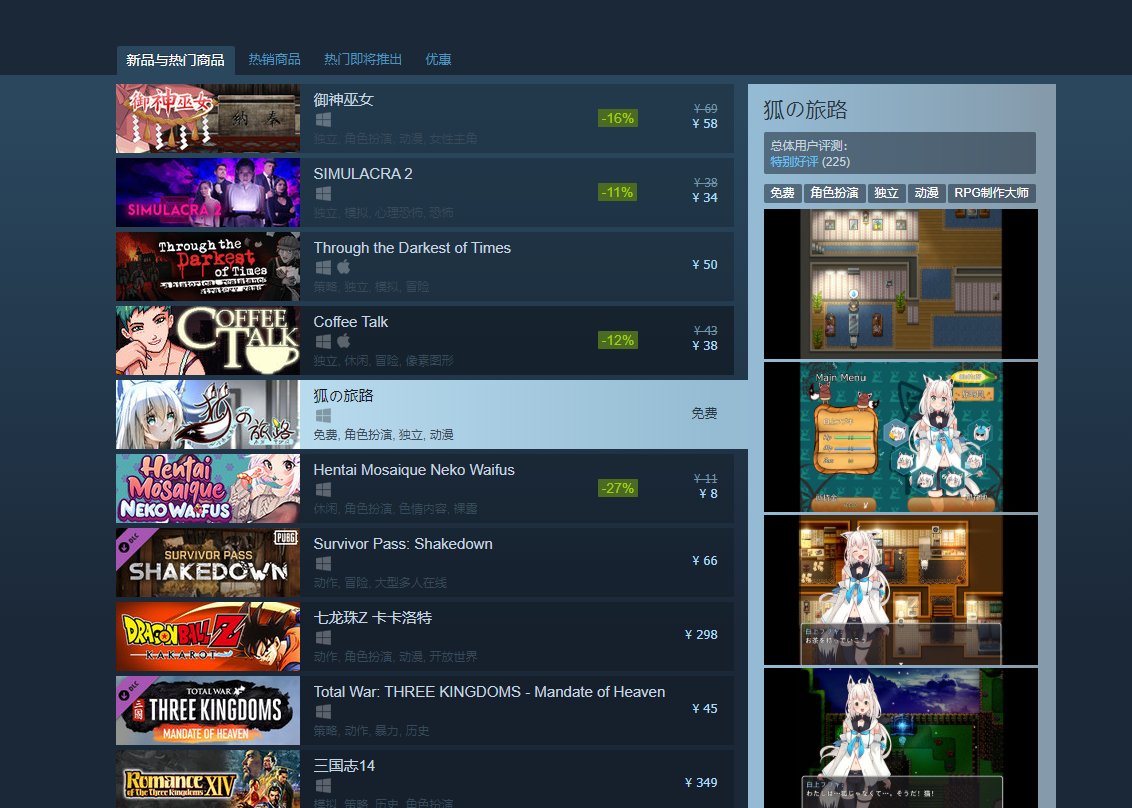Click the 御神巫女 game thumbnail
Image resolution: width=1132 pixels, height=808 pixels.
[208, 118]
